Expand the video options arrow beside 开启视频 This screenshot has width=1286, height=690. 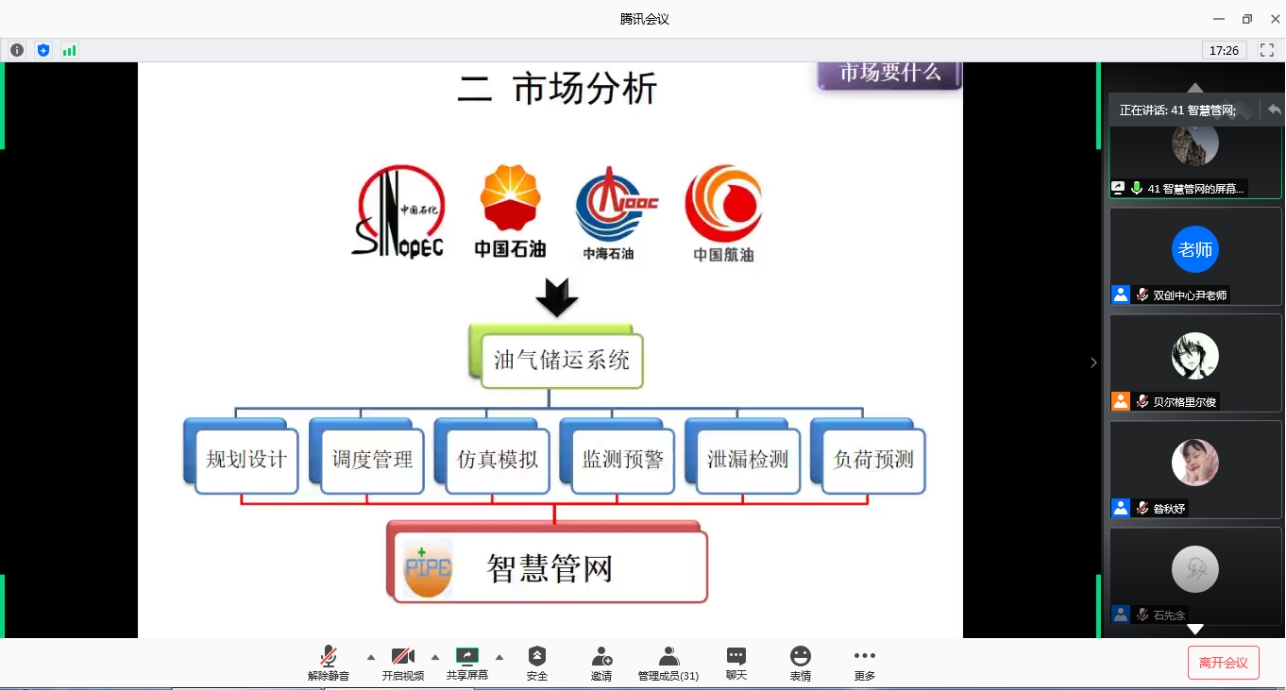click(435, 657)
